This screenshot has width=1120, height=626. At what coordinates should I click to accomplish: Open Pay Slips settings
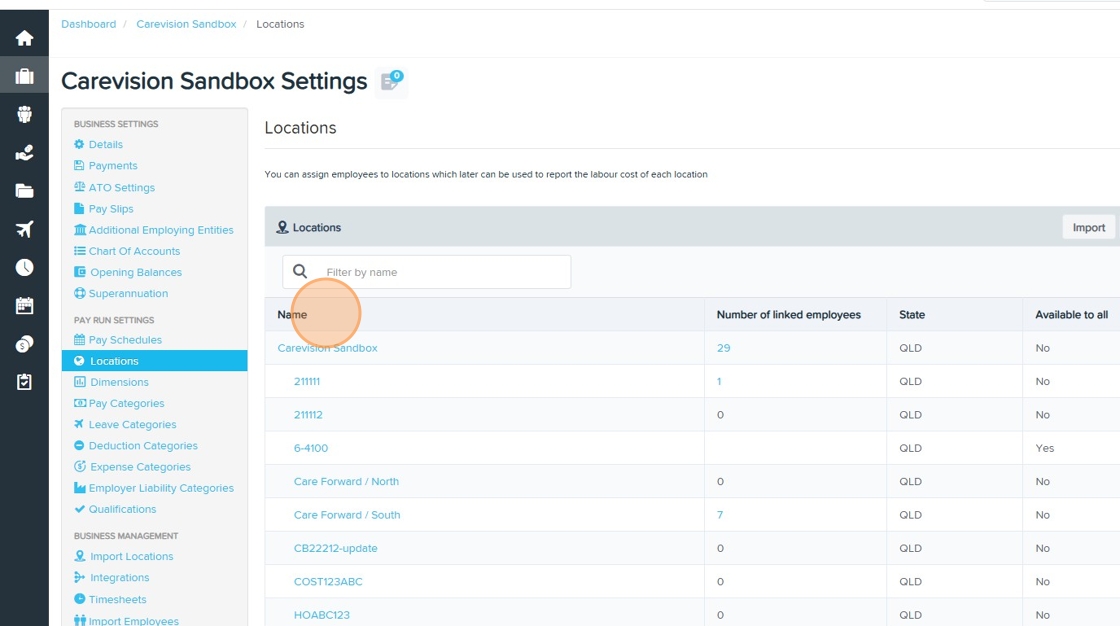111,209
